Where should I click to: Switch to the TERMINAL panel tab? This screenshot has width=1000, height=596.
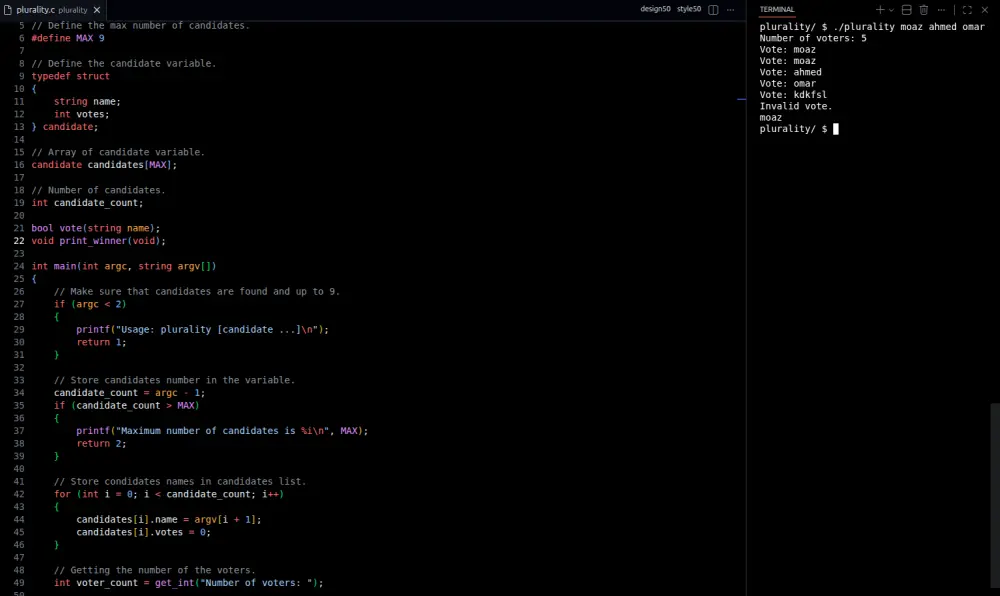click(x=777, y=10)
